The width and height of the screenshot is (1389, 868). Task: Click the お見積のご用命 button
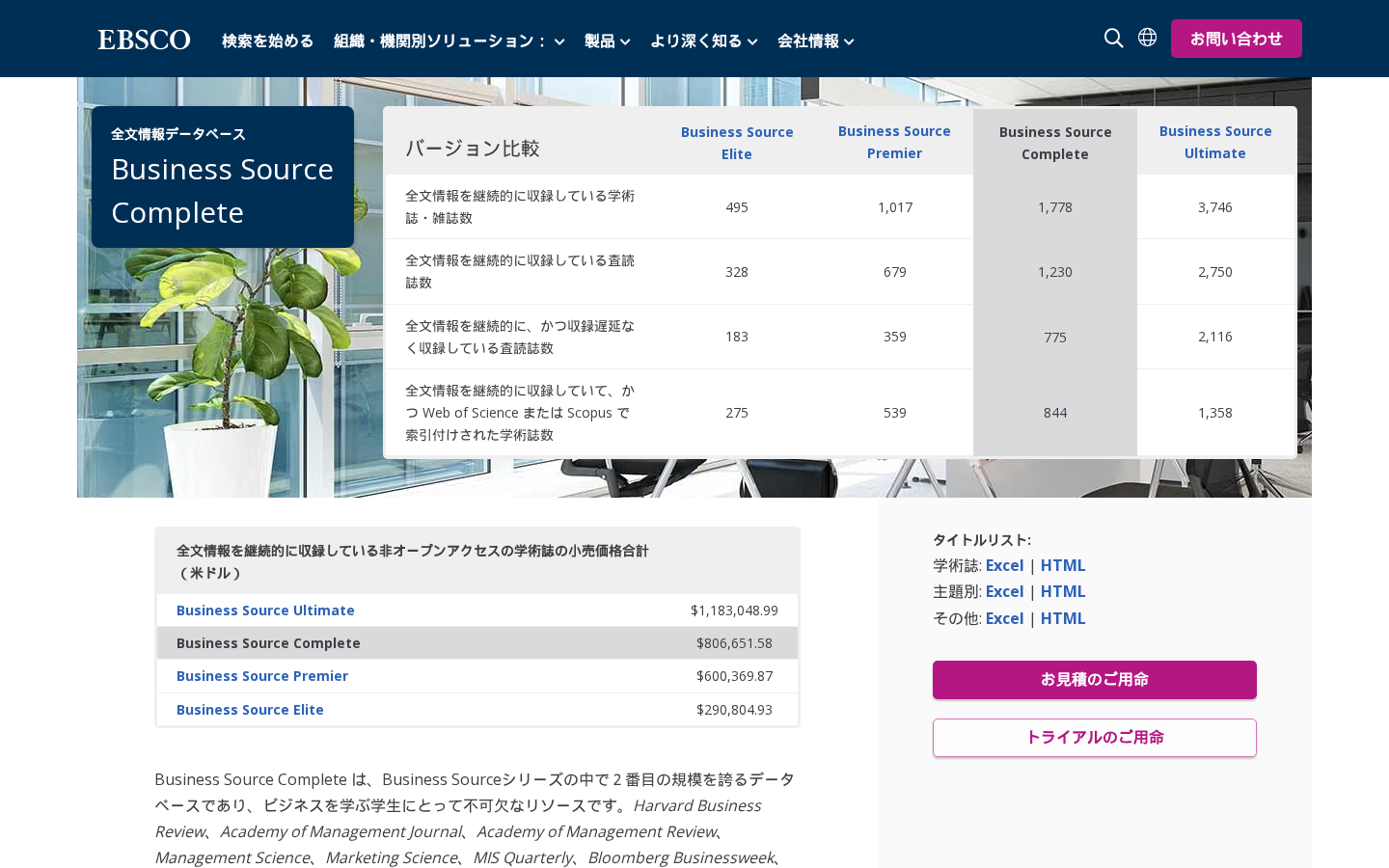(1095, 680)
